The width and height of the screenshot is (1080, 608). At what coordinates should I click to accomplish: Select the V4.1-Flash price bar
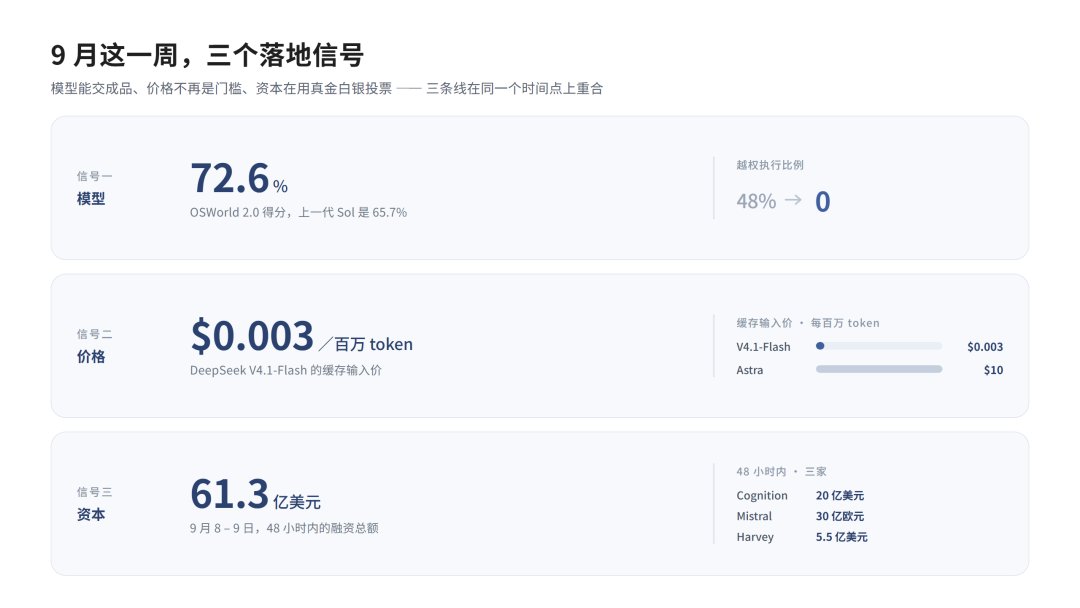879,346
